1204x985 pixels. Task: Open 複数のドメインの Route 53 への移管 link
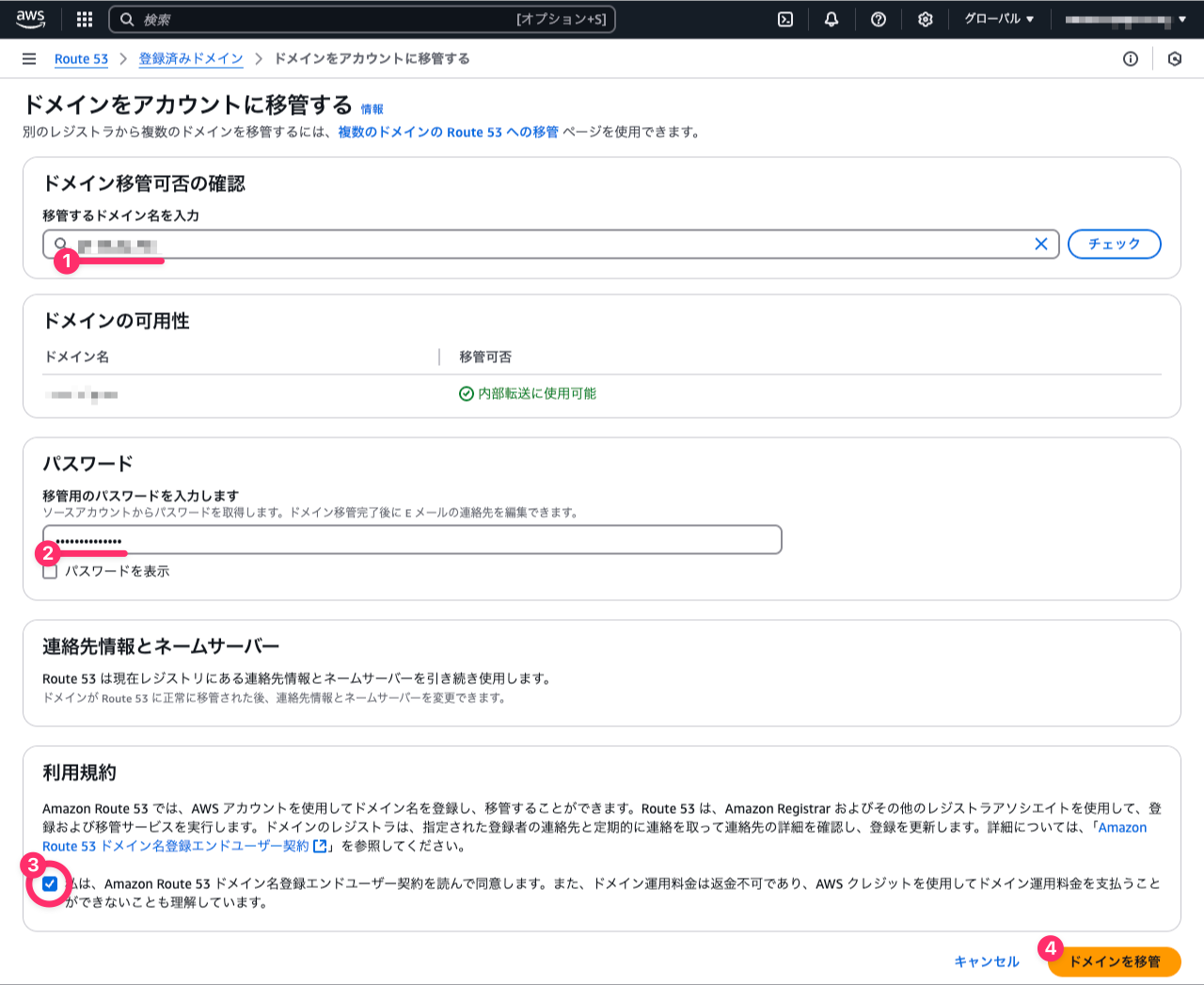[449, 132]
